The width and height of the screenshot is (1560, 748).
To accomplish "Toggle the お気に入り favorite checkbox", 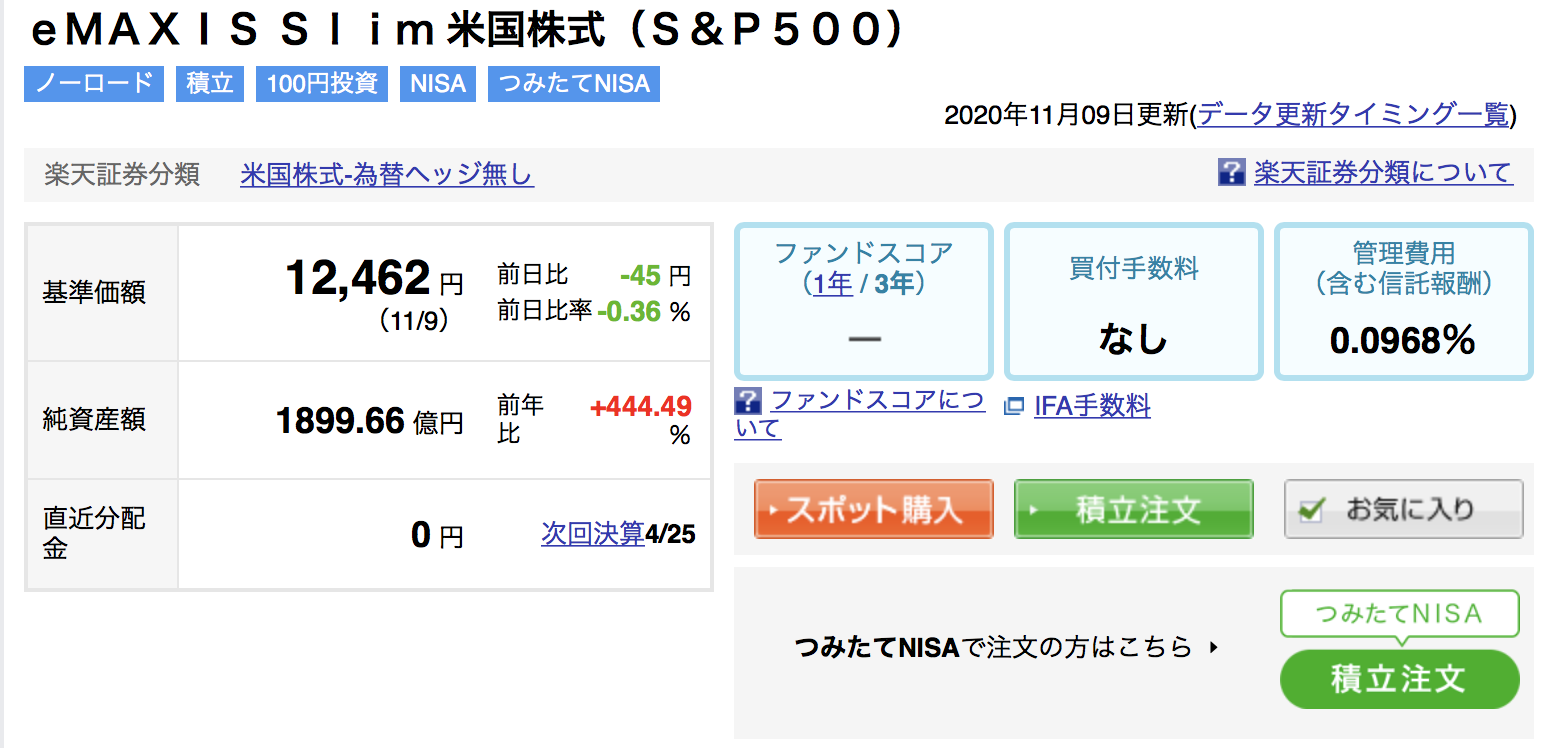I will [1311, 510].
